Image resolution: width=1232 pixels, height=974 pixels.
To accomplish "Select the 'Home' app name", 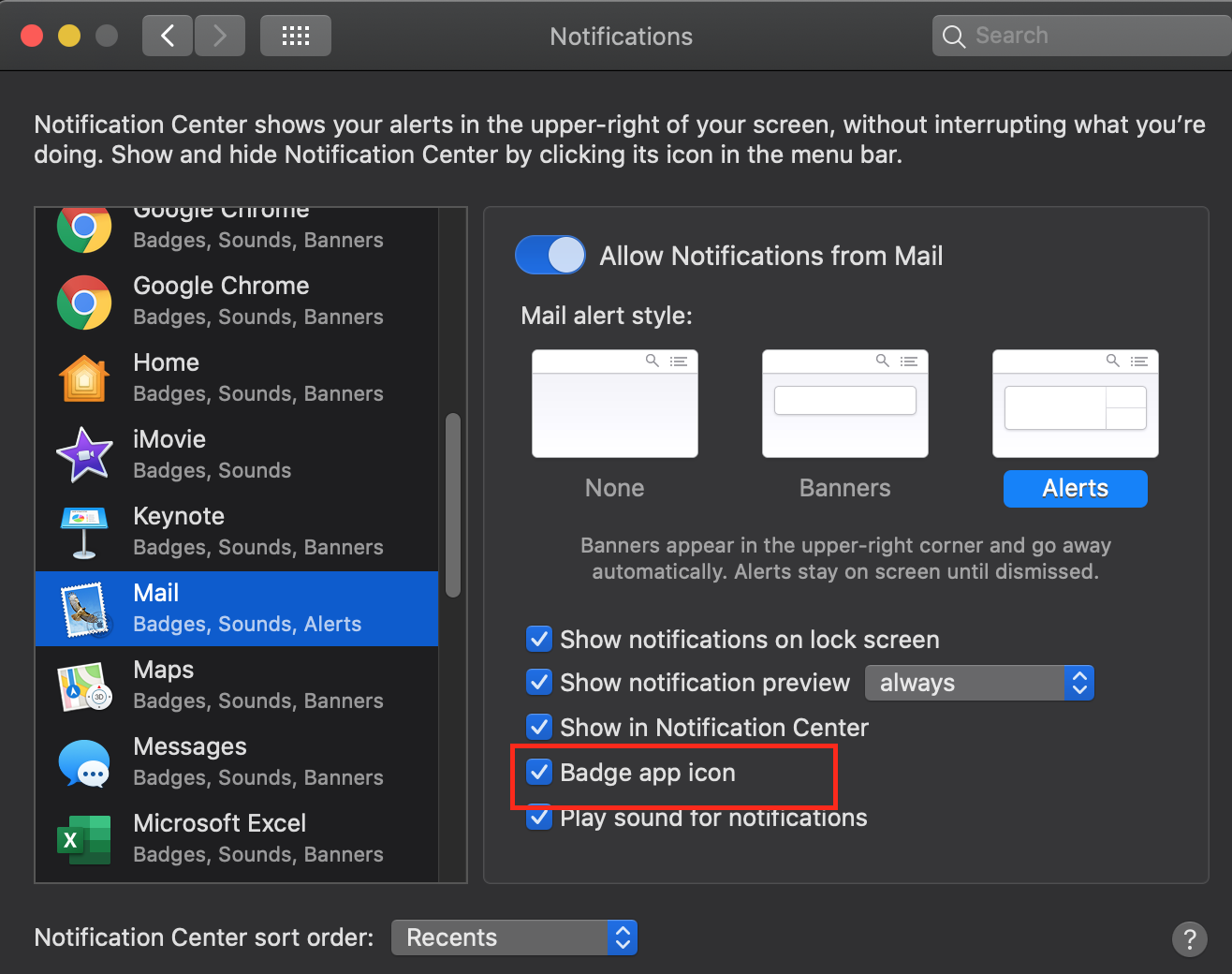I will coord(167,362).
